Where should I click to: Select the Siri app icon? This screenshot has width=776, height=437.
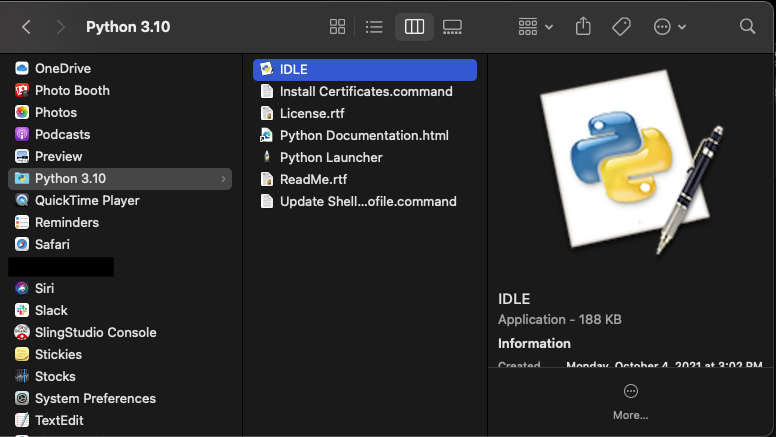tap(22, 289)
